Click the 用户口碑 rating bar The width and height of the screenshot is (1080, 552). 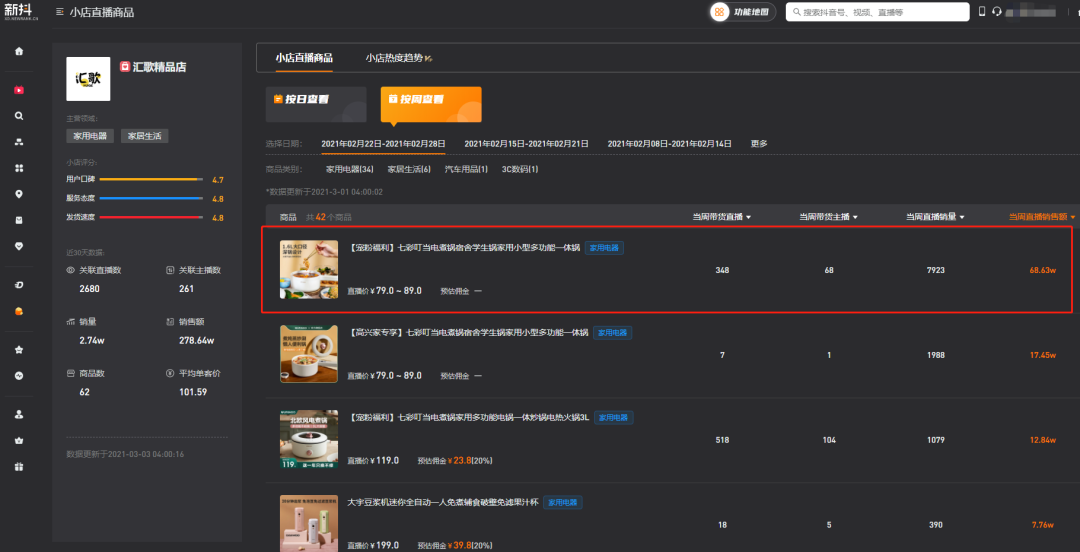click(152, 179)
